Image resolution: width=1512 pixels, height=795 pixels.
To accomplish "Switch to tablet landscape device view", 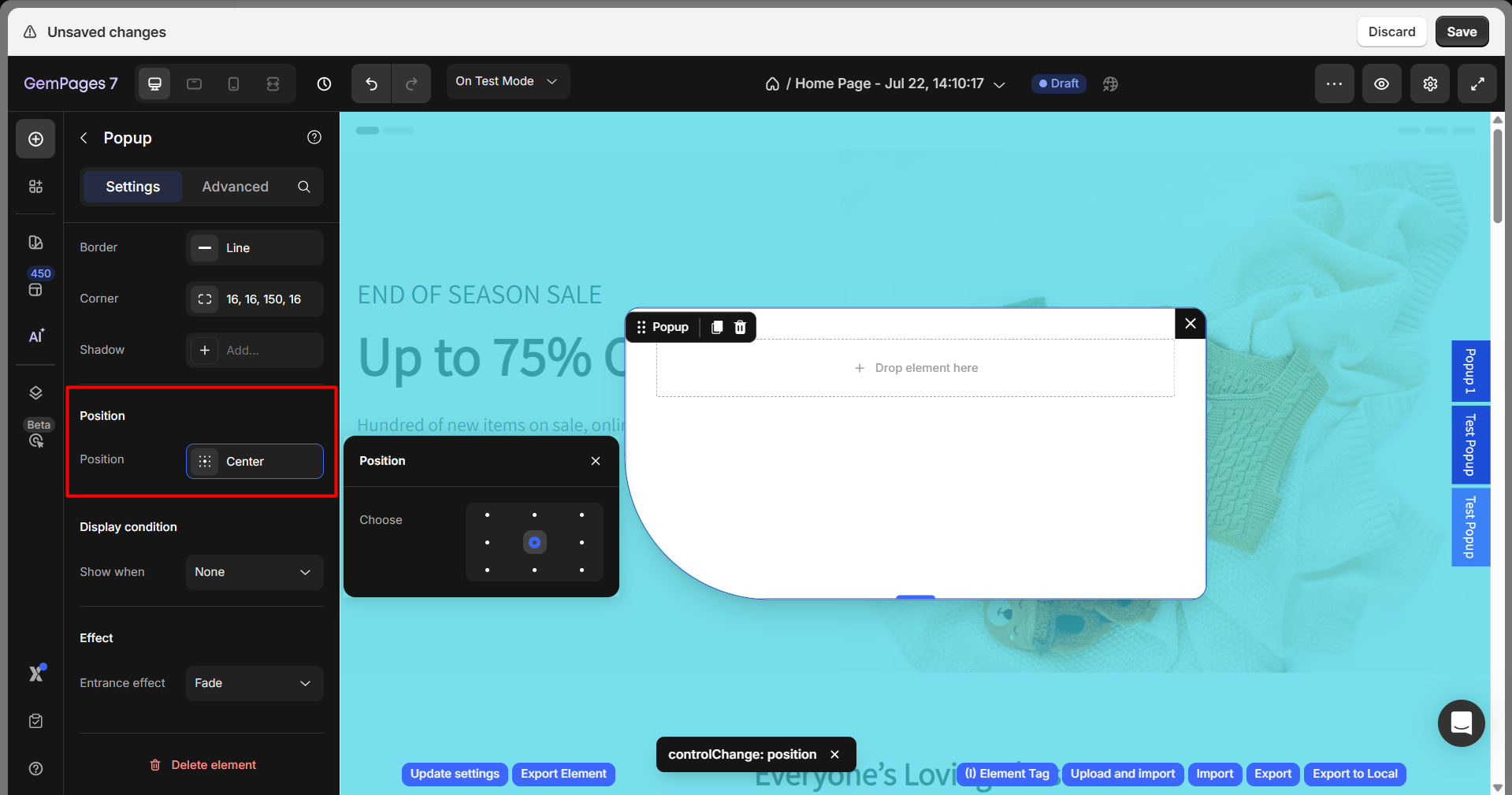I will click(x=194, y=84).
